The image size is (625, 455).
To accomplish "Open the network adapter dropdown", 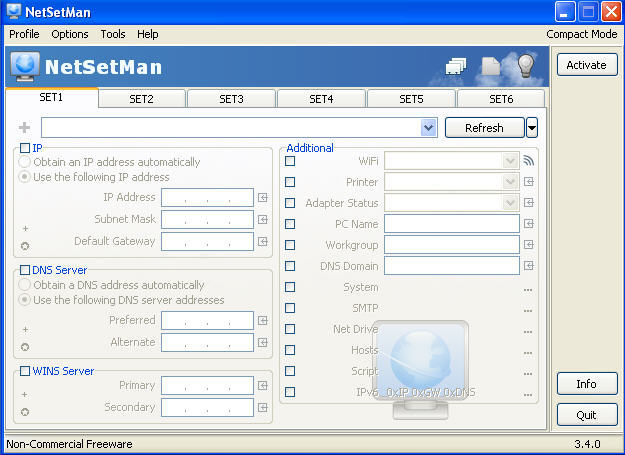I will [x=428, y=128].
